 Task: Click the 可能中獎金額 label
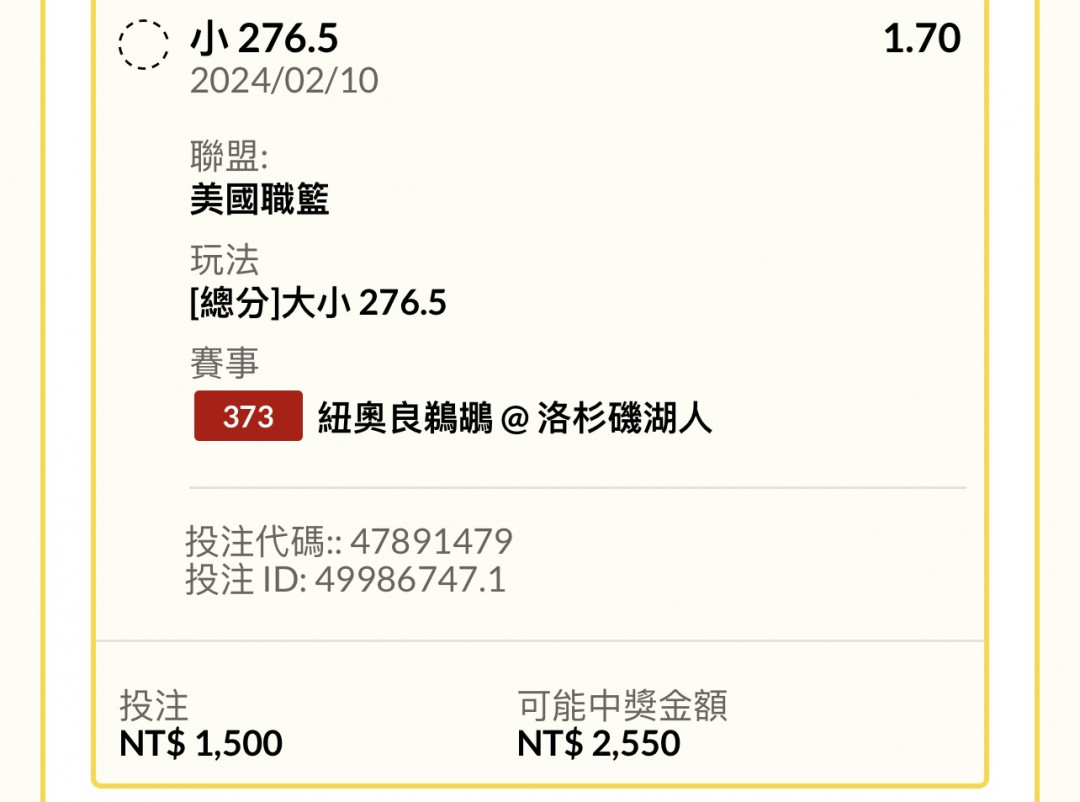point(622,706)
